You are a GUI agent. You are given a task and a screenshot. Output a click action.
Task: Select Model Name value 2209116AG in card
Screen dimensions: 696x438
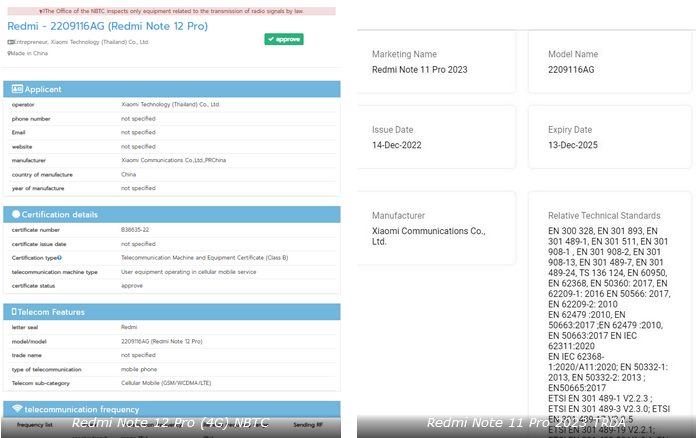point(571,70)
